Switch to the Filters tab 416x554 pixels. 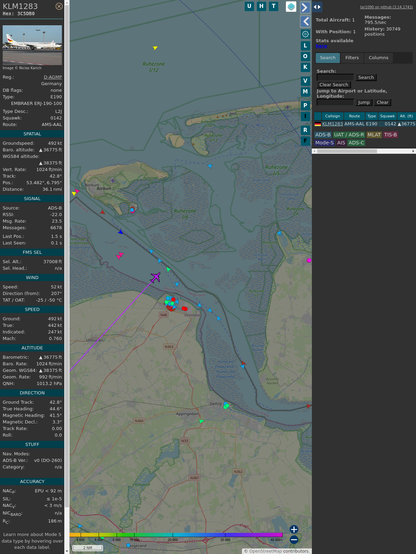352,58
